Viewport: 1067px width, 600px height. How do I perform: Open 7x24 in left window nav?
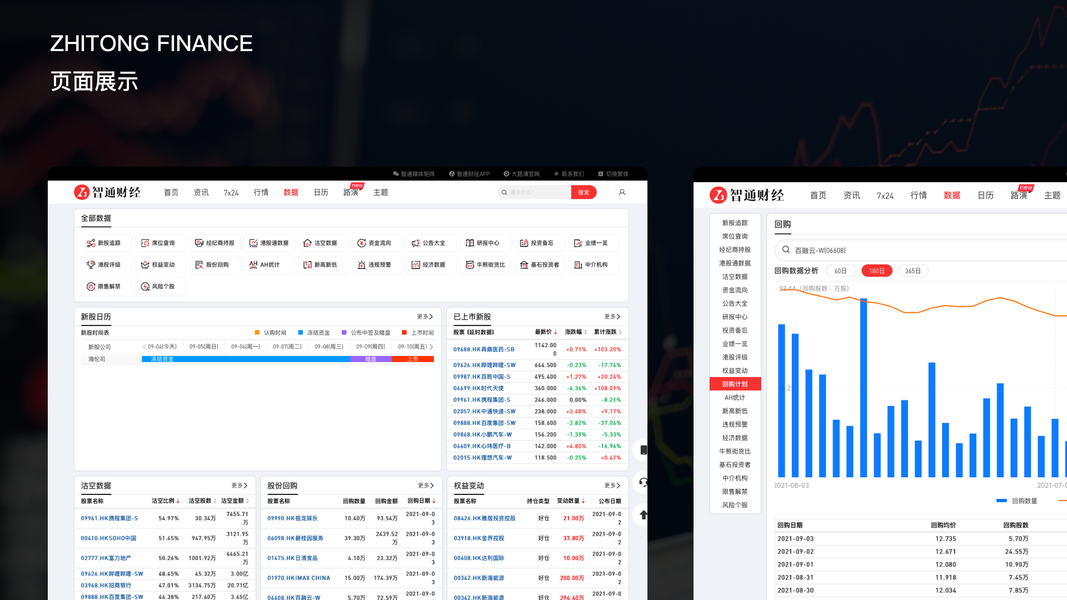pyautogui.click(x=231, y=193)
